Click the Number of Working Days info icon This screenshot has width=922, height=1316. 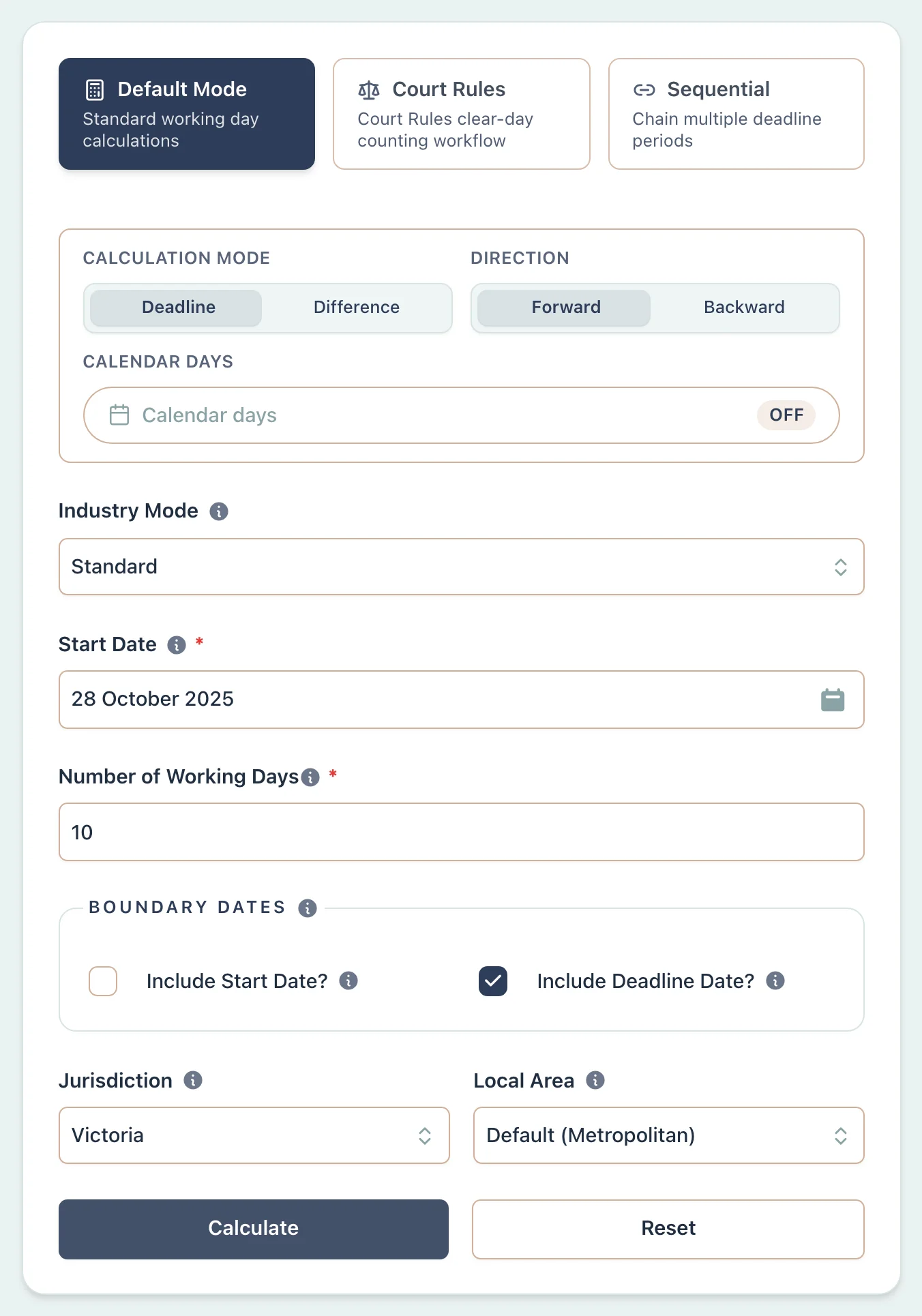tap(310, 777)
